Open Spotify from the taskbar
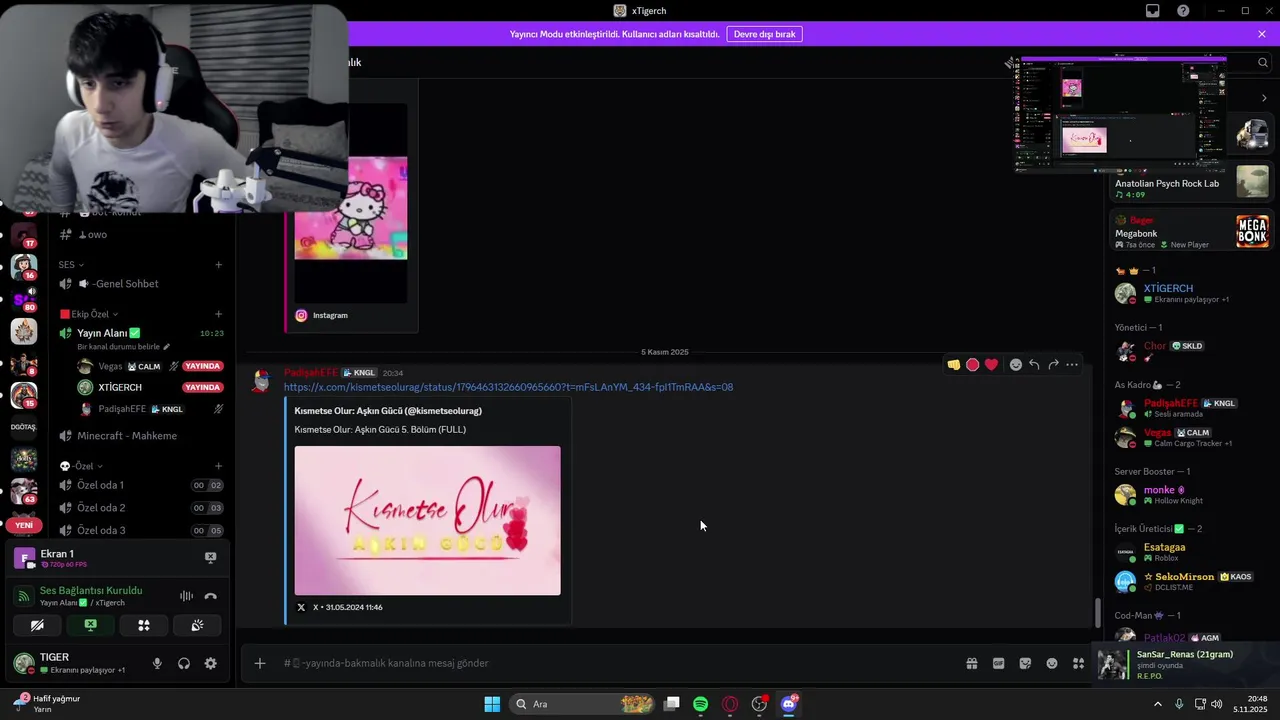The height and width of the screenshot is (720, 1280). (x=700, y=704)
